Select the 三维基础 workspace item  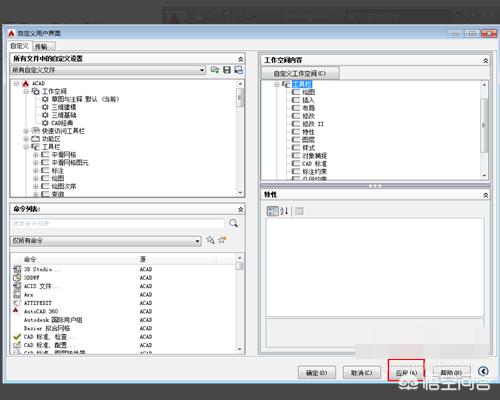64,115
